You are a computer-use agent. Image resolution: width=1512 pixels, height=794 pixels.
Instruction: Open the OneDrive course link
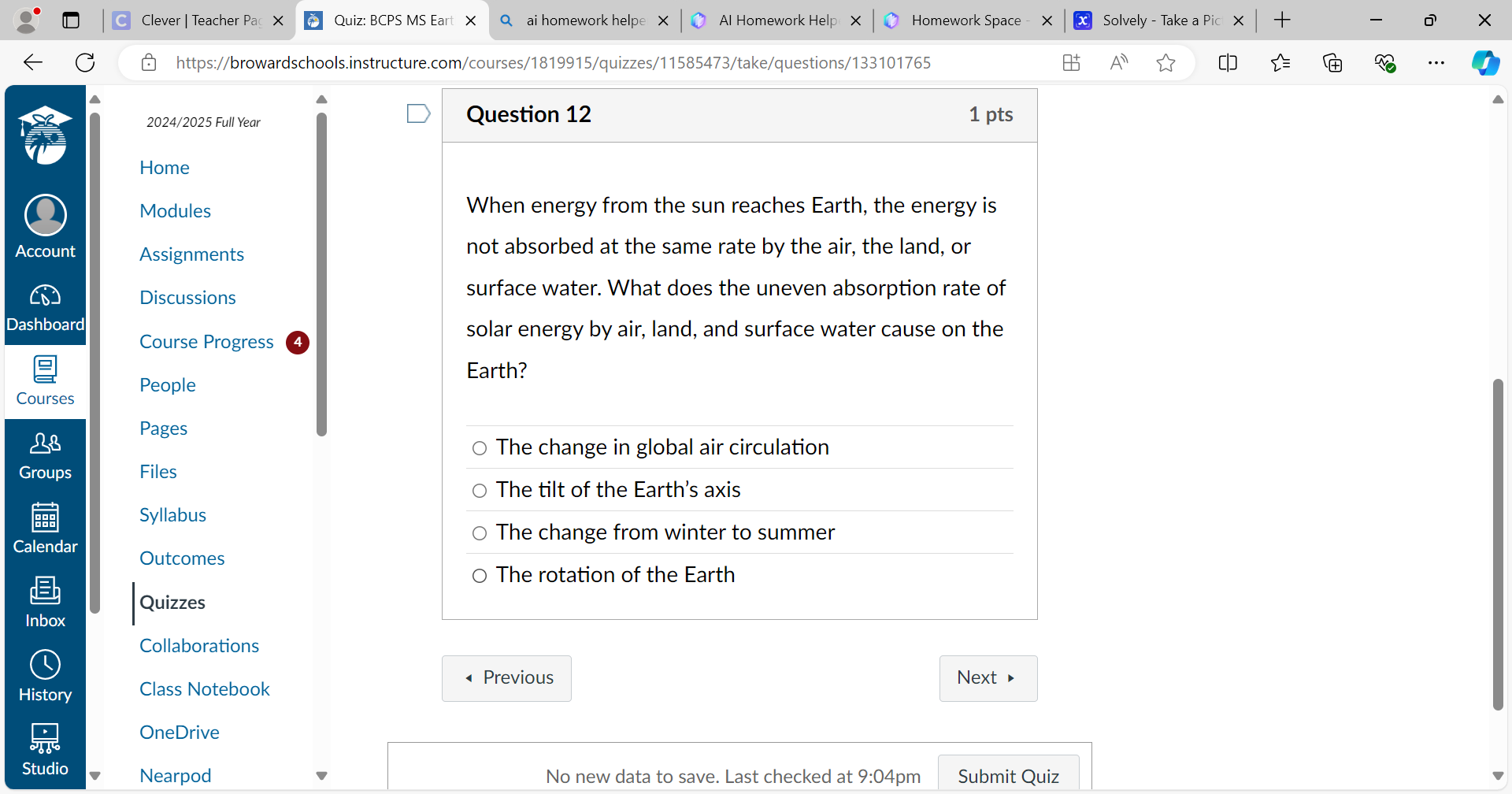click(180, 733)
